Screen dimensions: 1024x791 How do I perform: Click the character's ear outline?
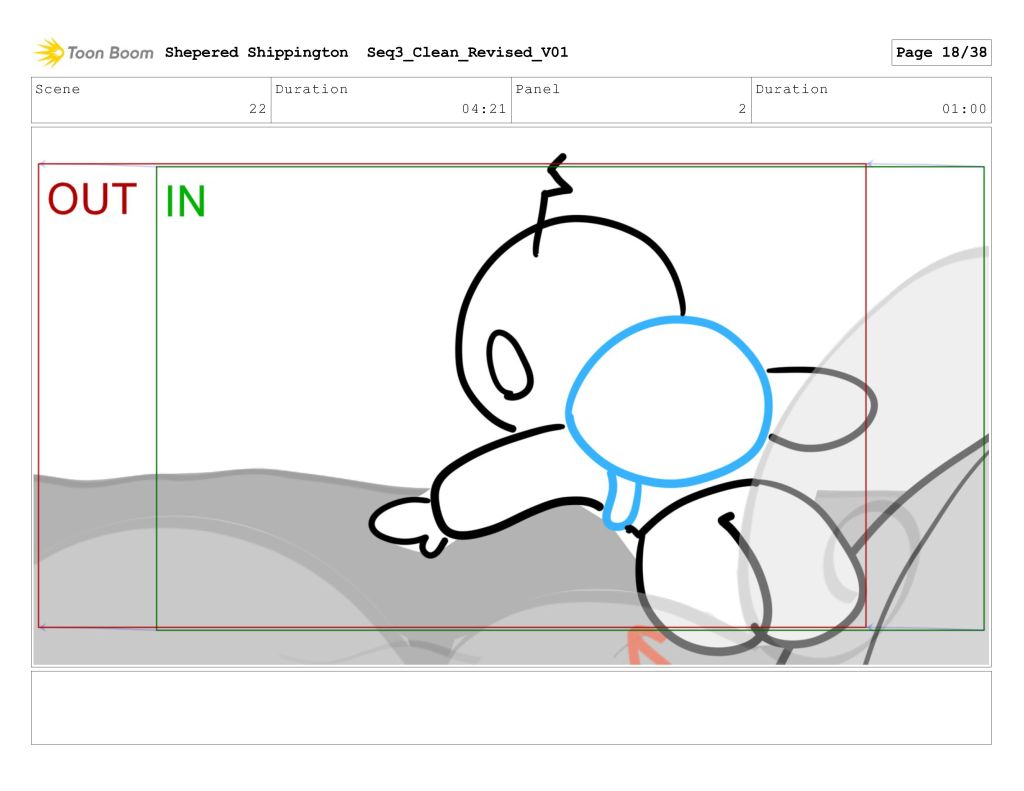tap(509, 363)
